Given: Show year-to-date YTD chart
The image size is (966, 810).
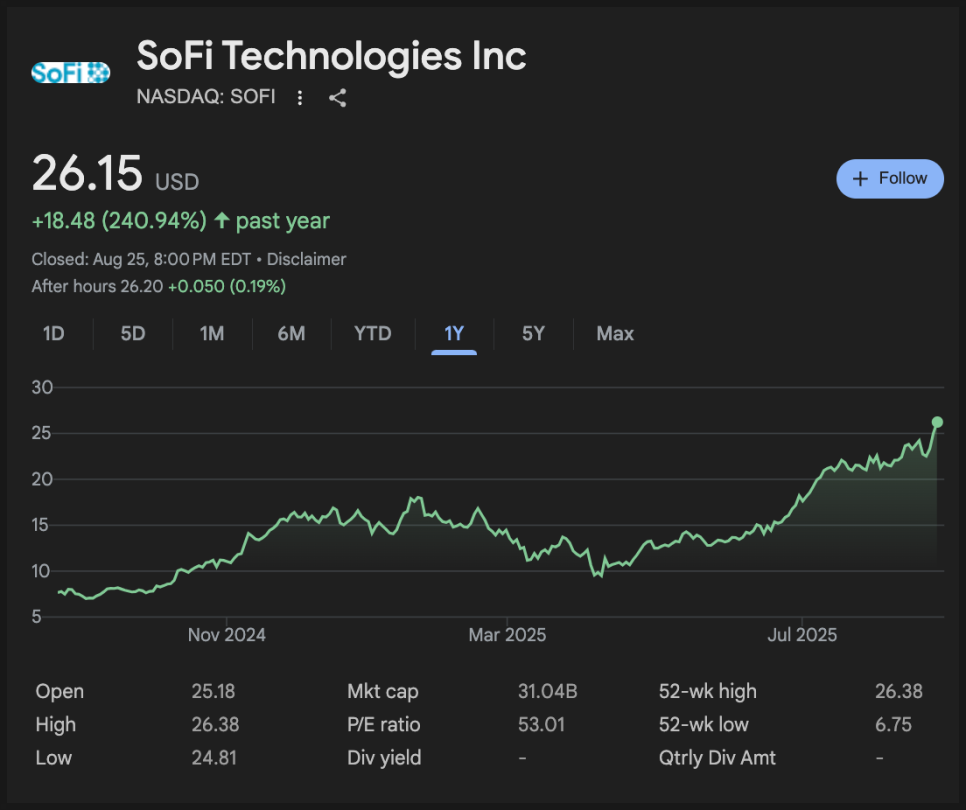Looking at the screenshot, I should coord(373,334).
